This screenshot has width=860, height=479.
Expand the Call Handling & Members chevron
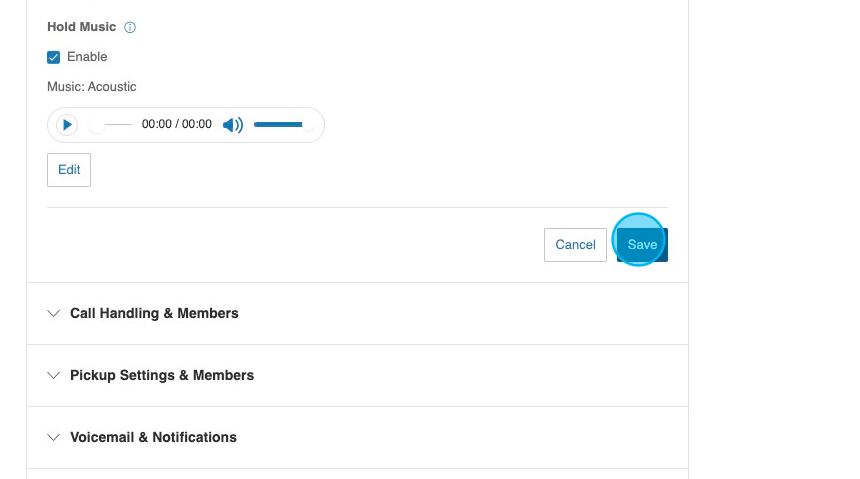(54, 314)
